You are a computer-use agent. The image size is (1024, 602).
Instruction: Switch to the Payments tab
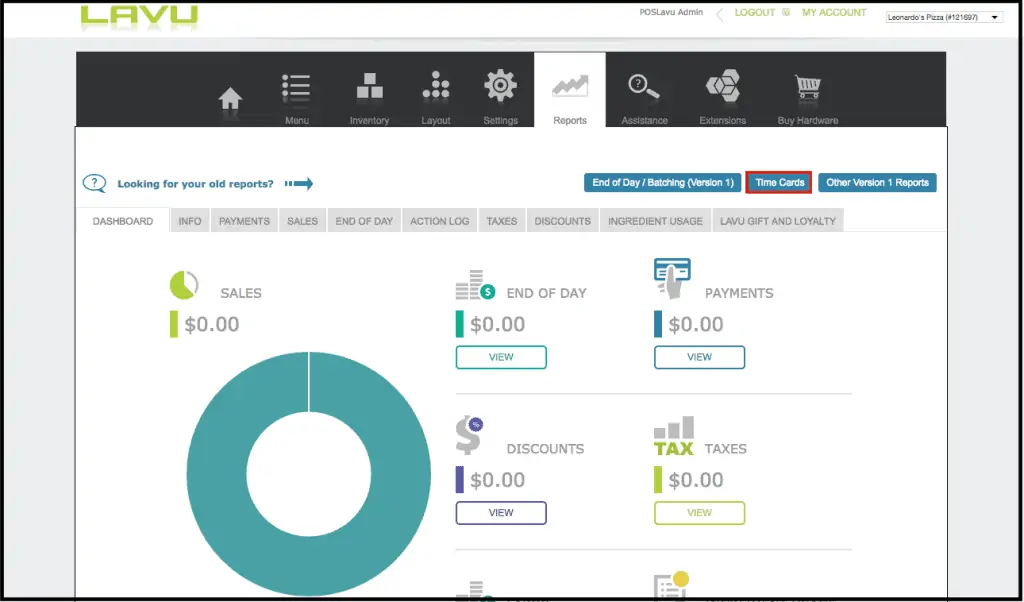244,221
